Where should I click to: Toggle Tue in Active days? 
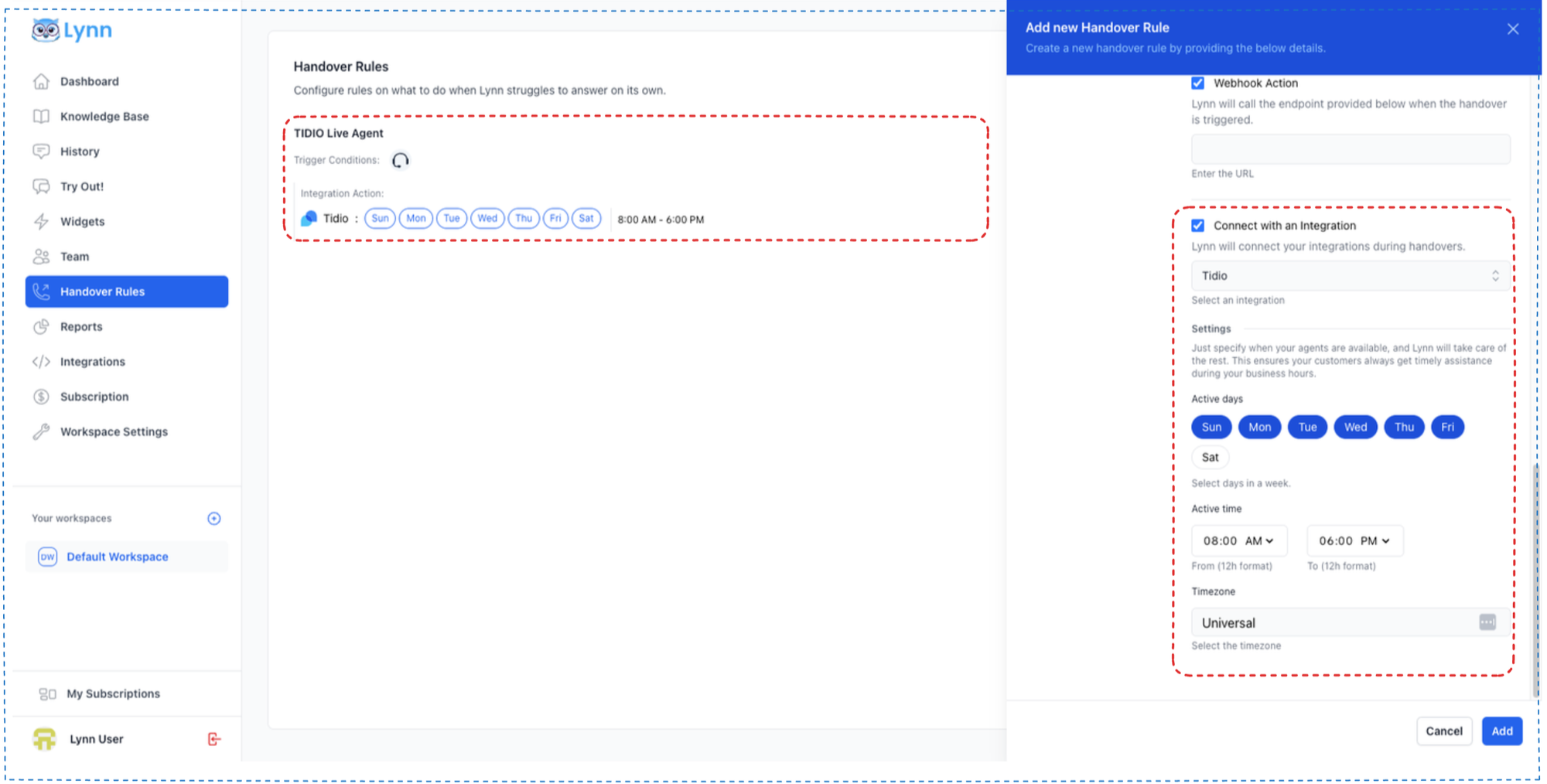(x=1307, y=427)
